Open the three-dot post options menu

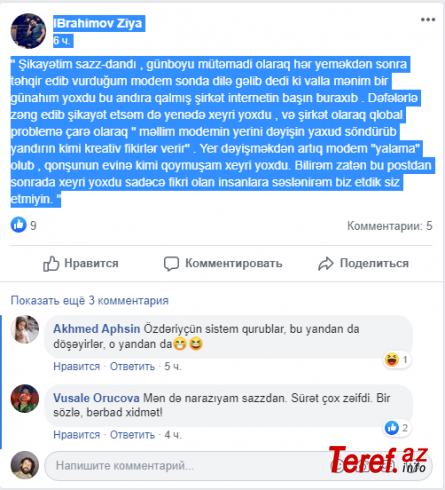tap(428, 20)
